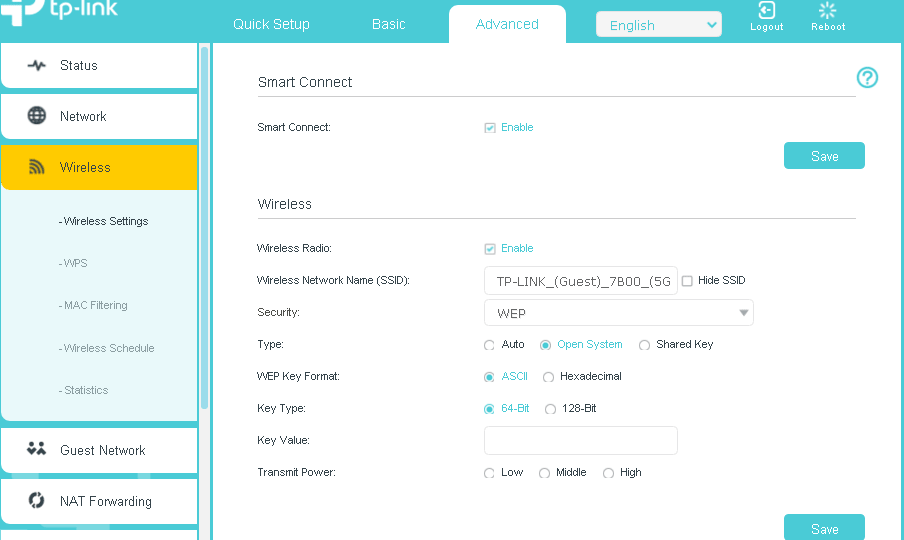Click the Guest Network people icon
Viewport: 904px width, 540px height.
coord(37,449)
